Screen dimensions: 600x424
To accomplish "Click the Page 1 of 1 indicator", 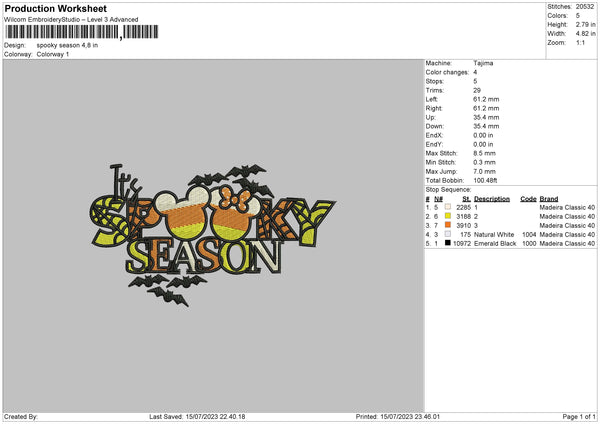I will pos(579,417).
